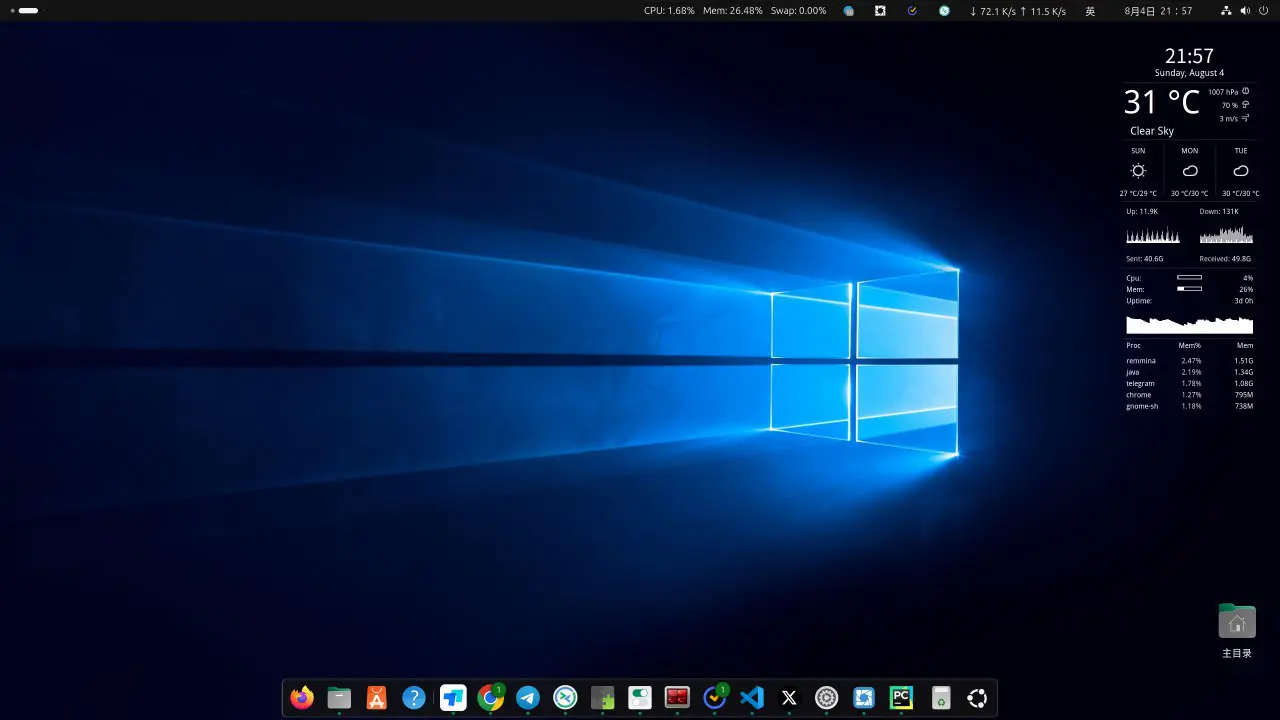Open Visual Studio Code in dock
Screen dimensions: 1280x720
[x=752, y=698]
